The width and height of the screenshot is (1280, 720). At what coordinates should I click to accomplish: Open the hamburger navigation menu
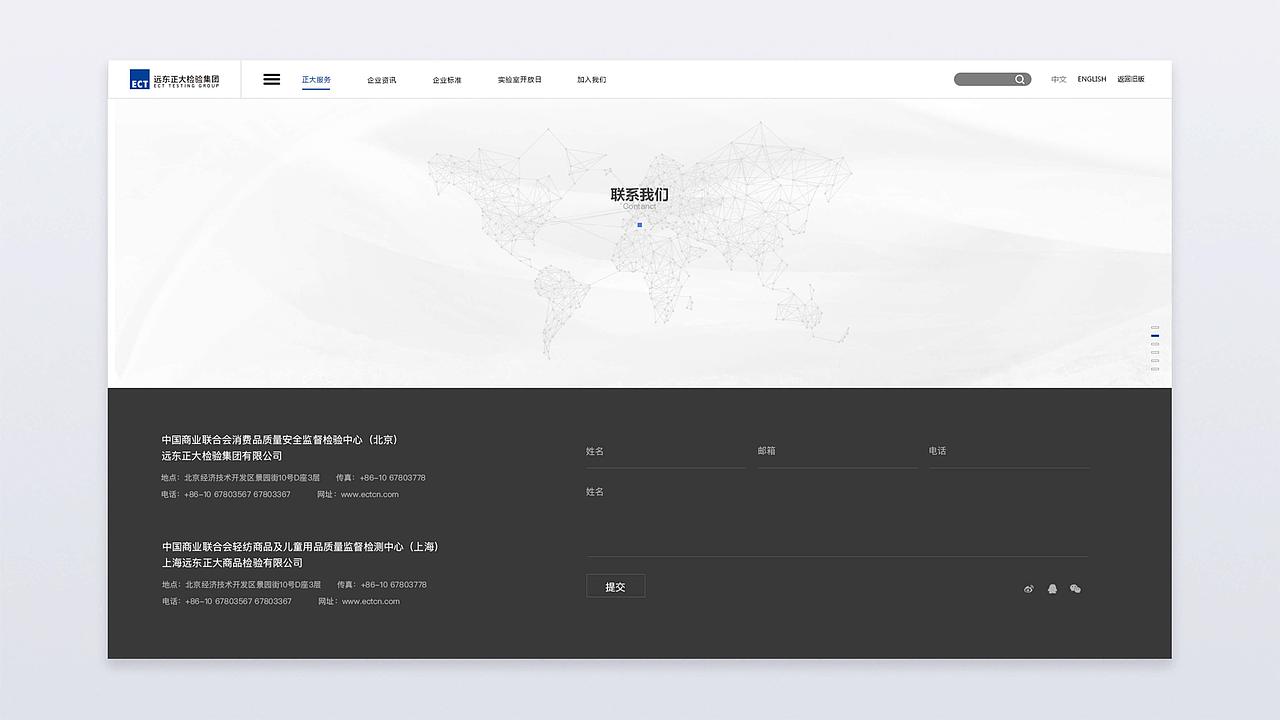[x=271, y=79]
